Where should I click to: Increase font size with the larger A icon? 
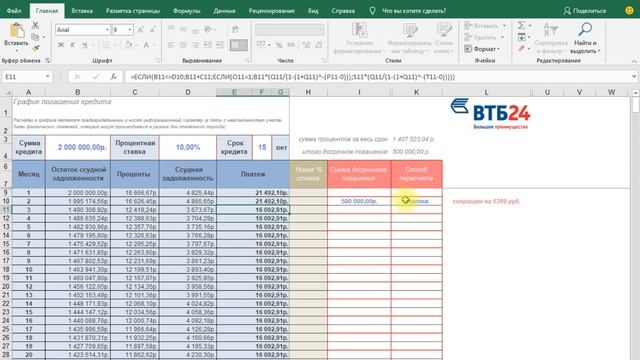[140, 30]
